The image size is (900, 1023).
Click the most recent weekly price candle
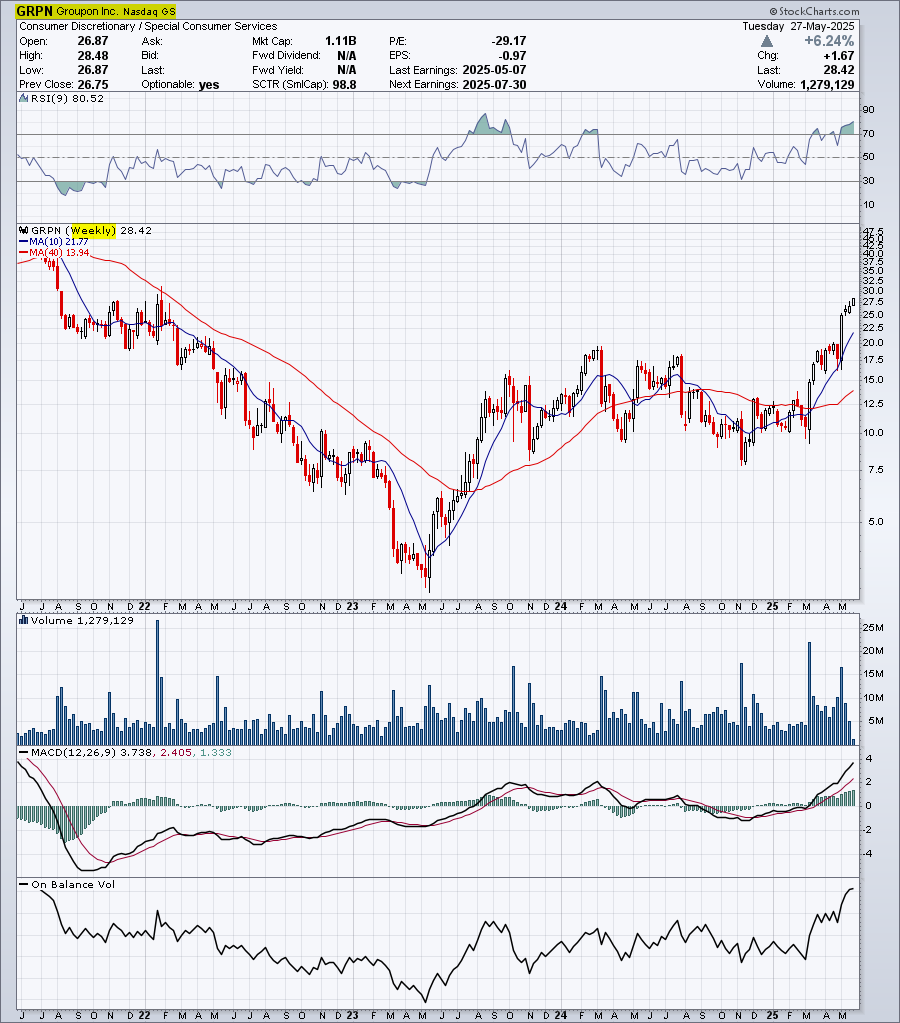pyautogui.click(x=853, y=301)
